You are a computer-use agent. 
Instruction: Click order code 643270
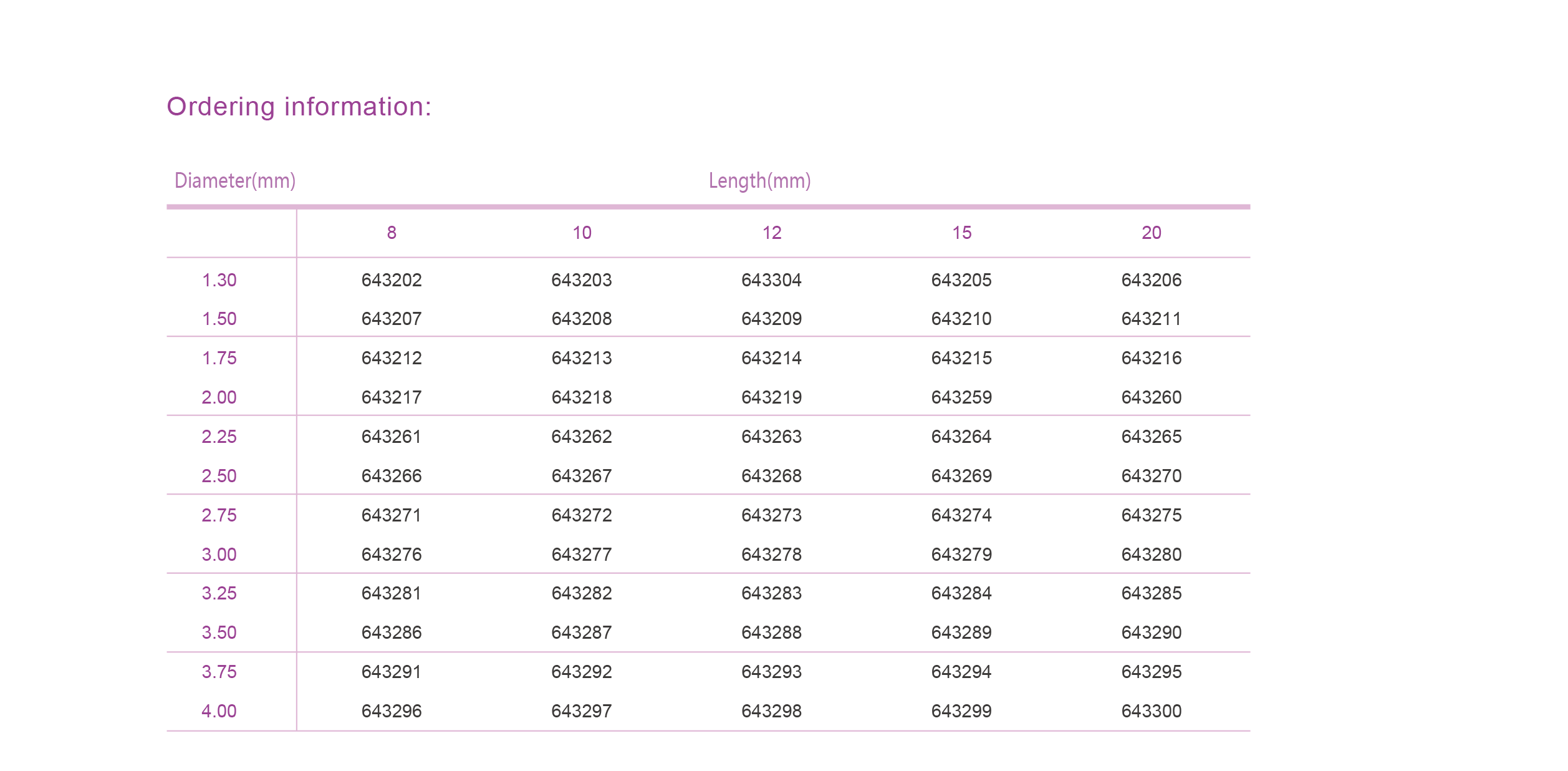coord(1151,476)
